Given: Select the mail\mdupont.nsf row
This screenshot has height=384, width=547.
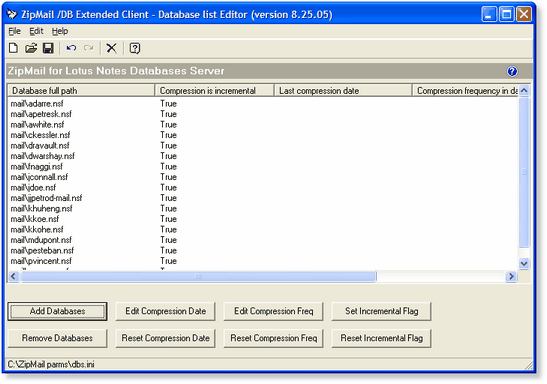Looking at the screenshot, I should pyautogui.click(x=262, y=240).
